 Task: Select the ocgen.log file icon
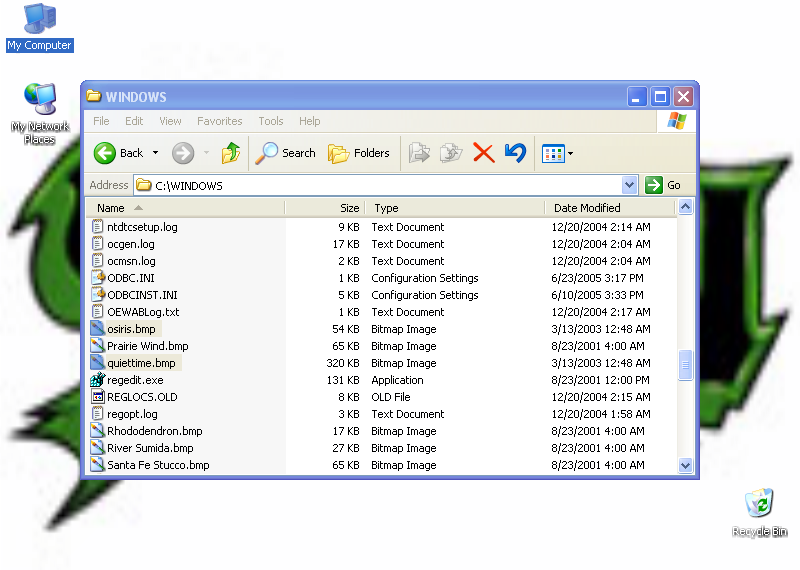tap(97, 243)
